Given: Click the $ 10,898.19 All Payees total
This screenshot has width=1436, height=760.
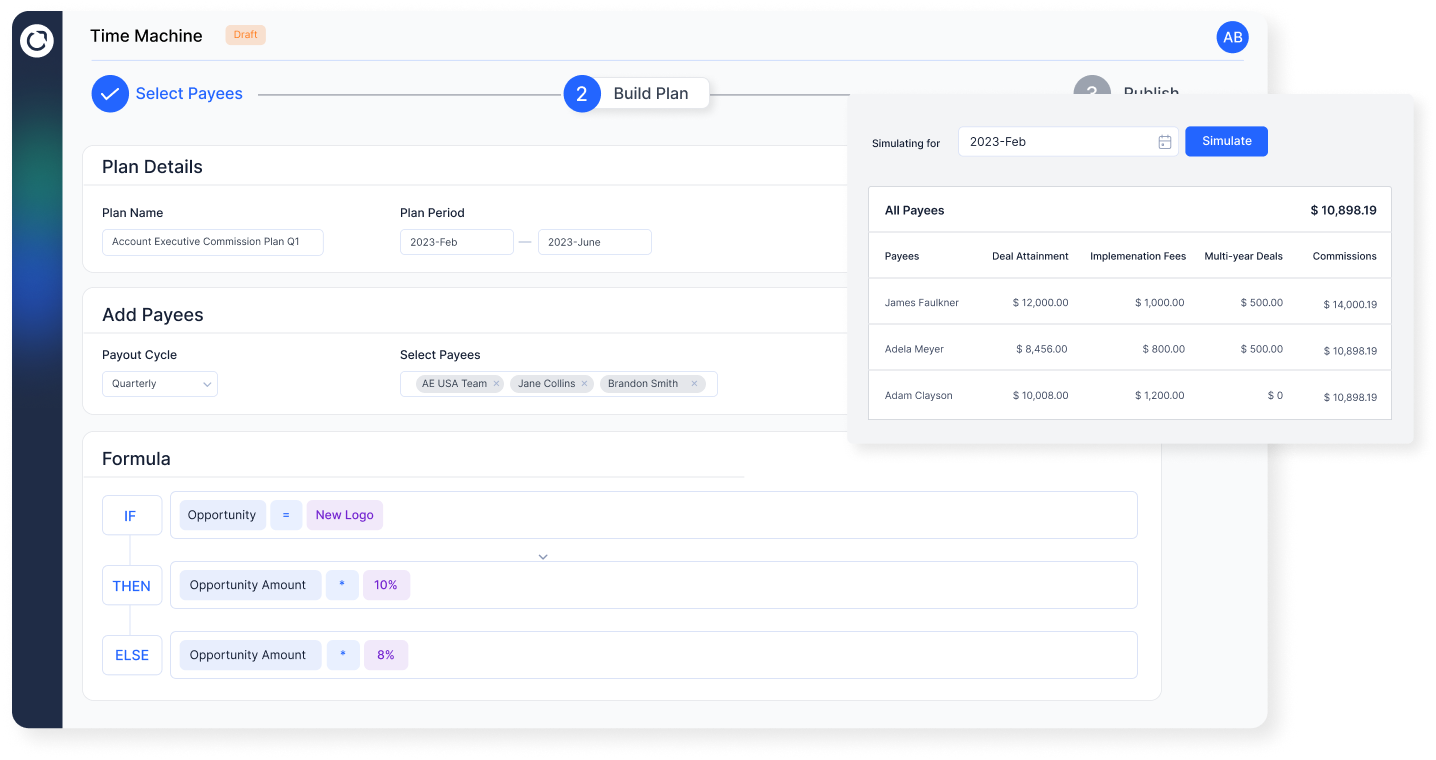Looking at the screenshot, I should click(1344, 211).
